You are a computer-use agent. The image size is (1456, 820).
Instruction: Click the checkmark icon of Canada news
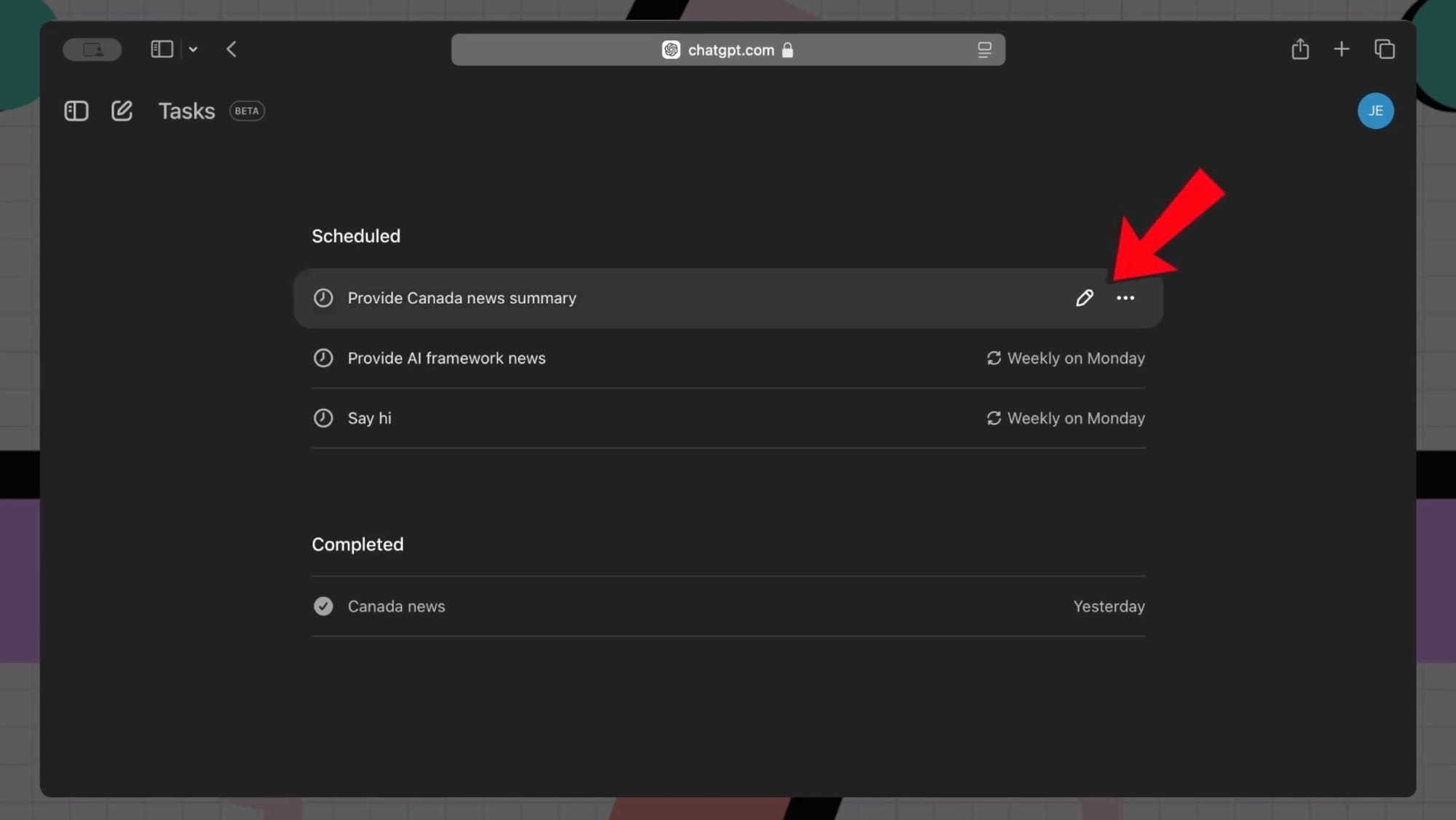[x=323, y=606]
